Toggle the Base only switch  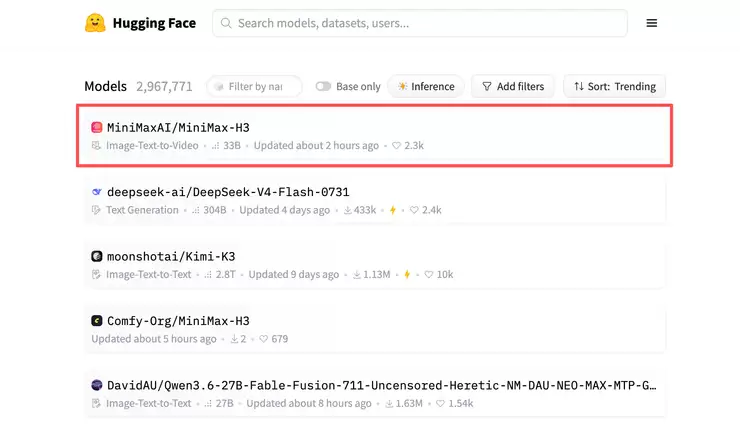click(x=323, y=86)
